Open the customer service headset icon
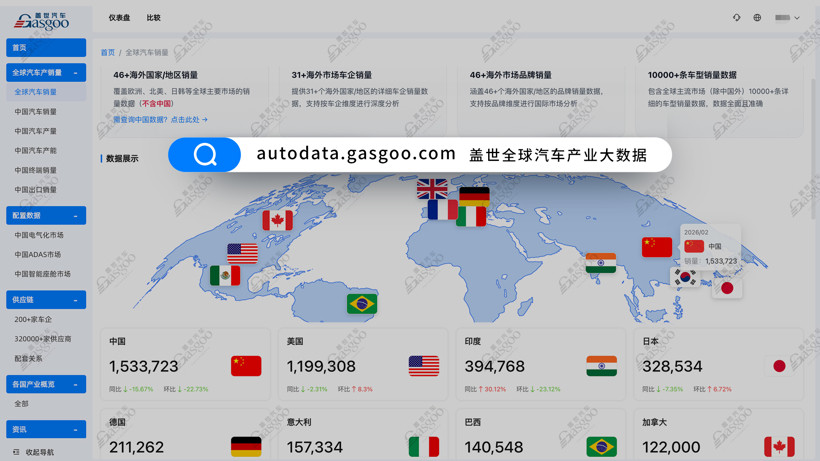The width and height of the screenshot is (820, 461). coord(737,18)
